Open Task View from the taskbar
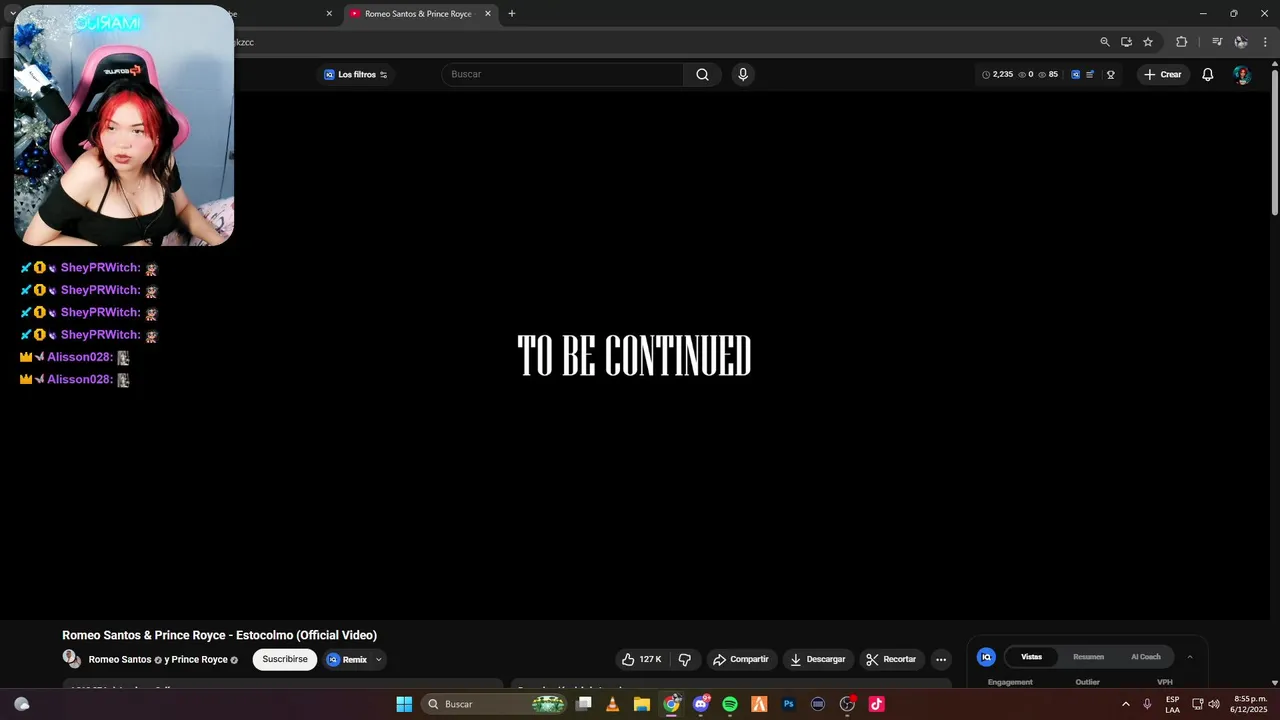Screen dimensions: 1280x720 (583, 704)
